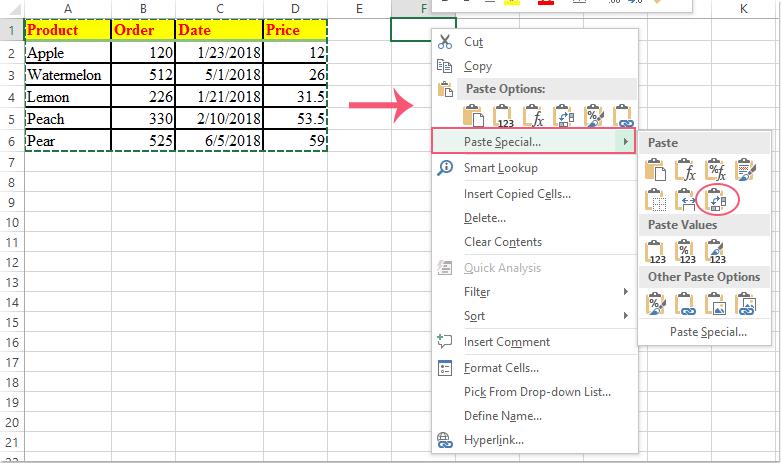
Task: Click Paste icon in Paste Options row
Action: click(473, 116)
